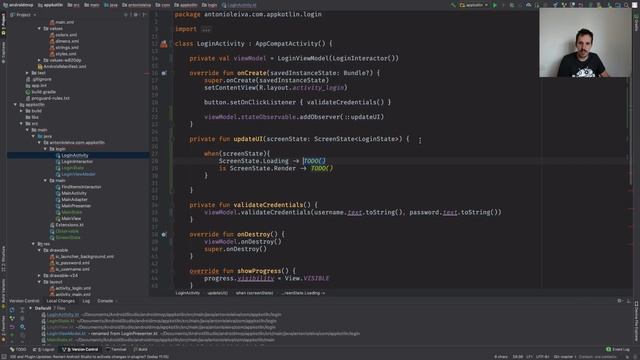
Task: Switch to the Console tab
Action: click(105, 301)
